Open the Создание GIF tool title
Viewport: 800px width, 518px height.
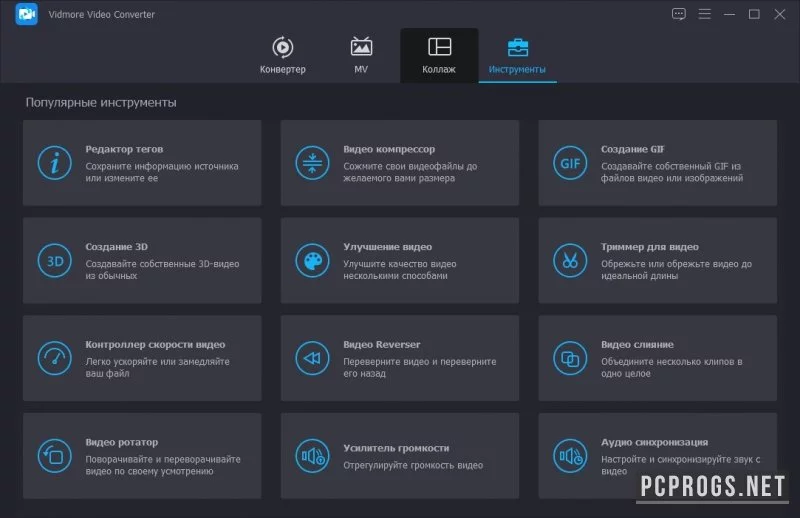pyautogui.click(x=632, y=149)
